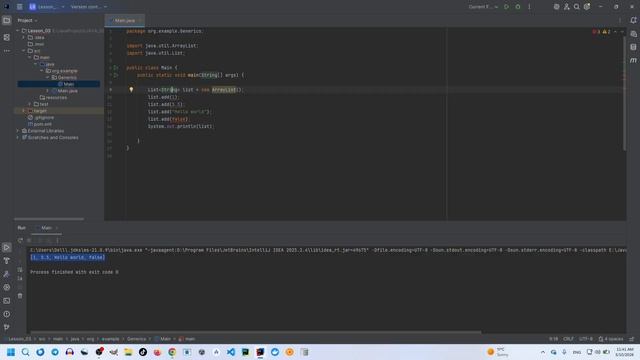Open editor tabs options menu
Screen dimensions: 640x360
pyautogui.click(x=620, y=20)
